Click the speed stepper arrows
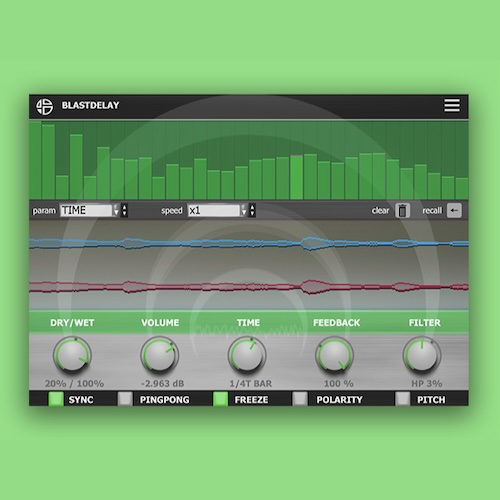This screenshot has width=500, height=500. click(x=252, y=210)
